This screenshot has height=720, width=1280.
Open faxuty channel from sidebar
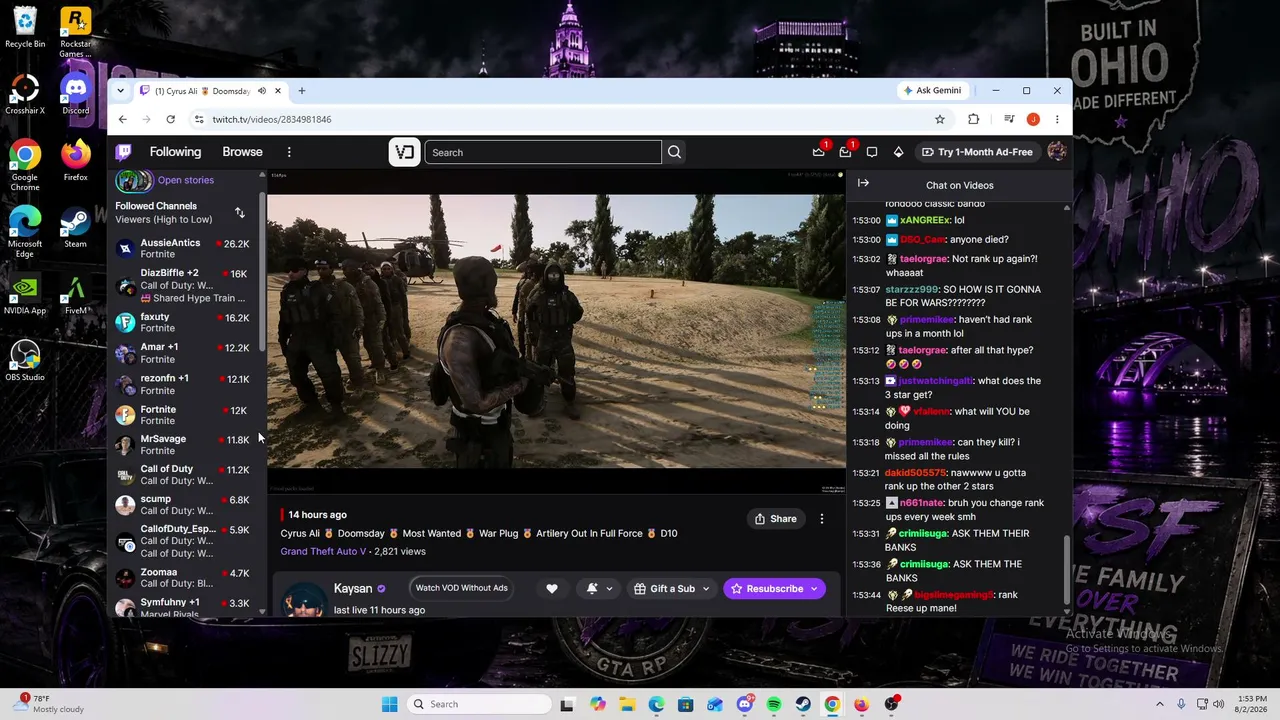185,322
